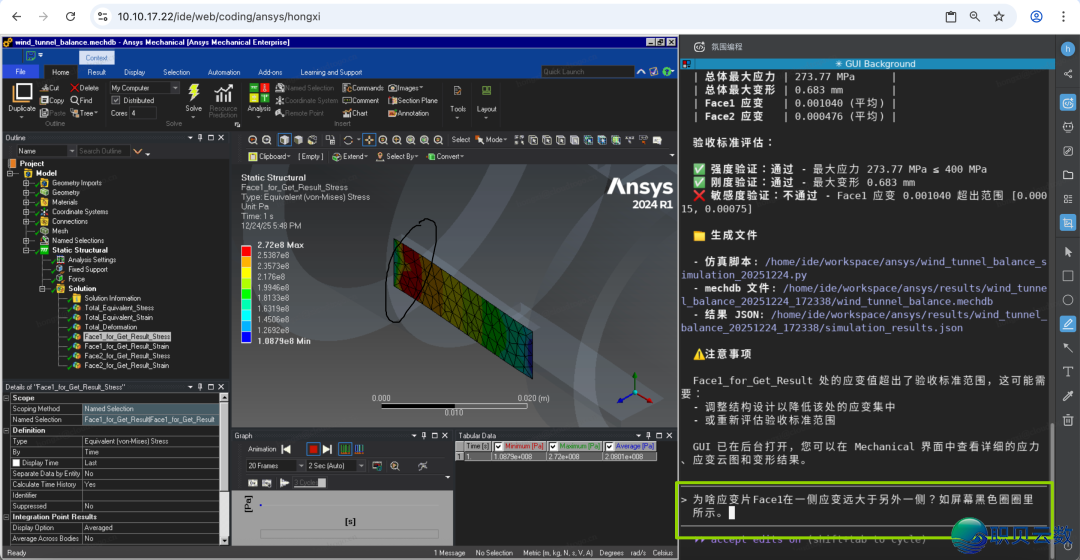Viewport: 1080px width, 560px height.
Task: Open the Resource Prediction tool
Action: 223,96
